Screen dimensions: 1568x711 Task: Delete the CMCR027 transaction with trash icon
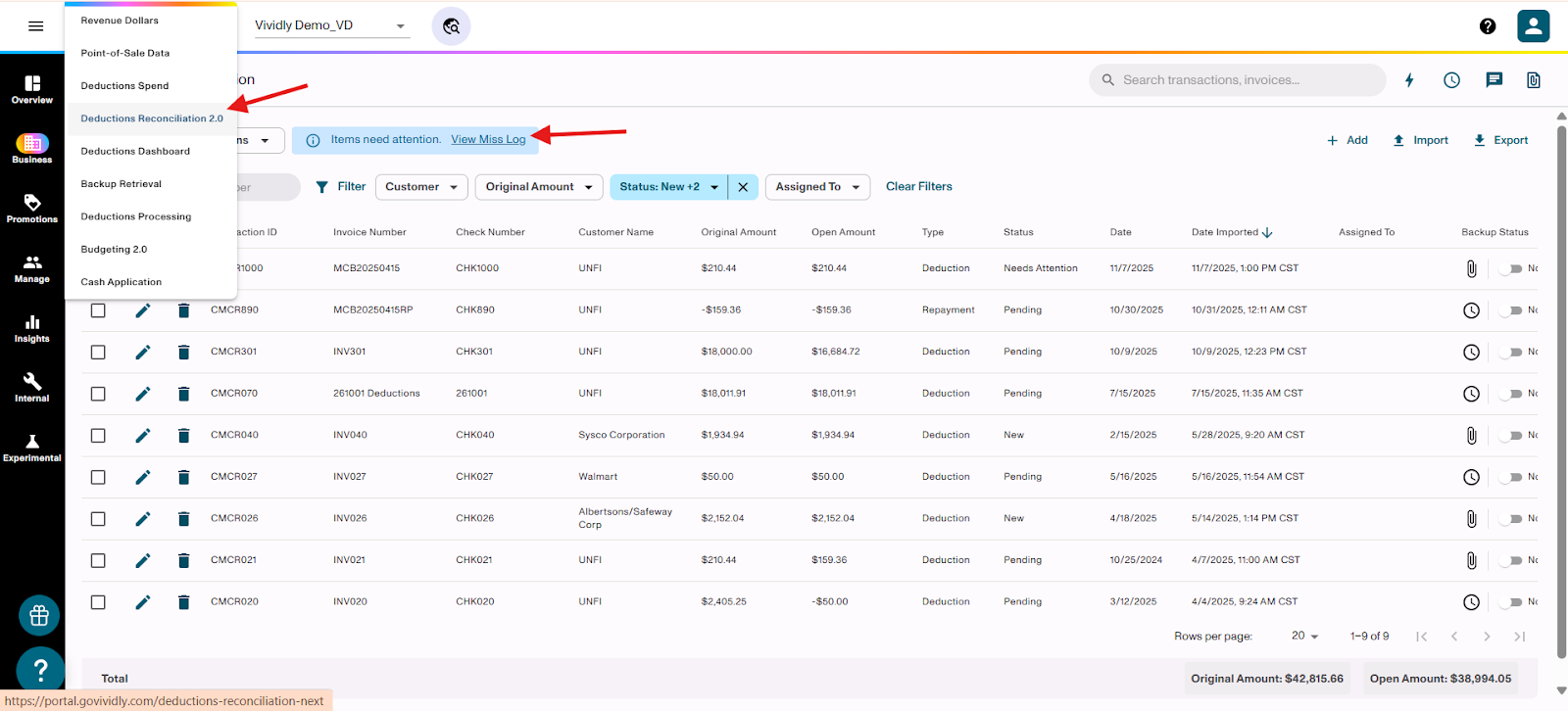pyautogui.click(x=183, y=477)
